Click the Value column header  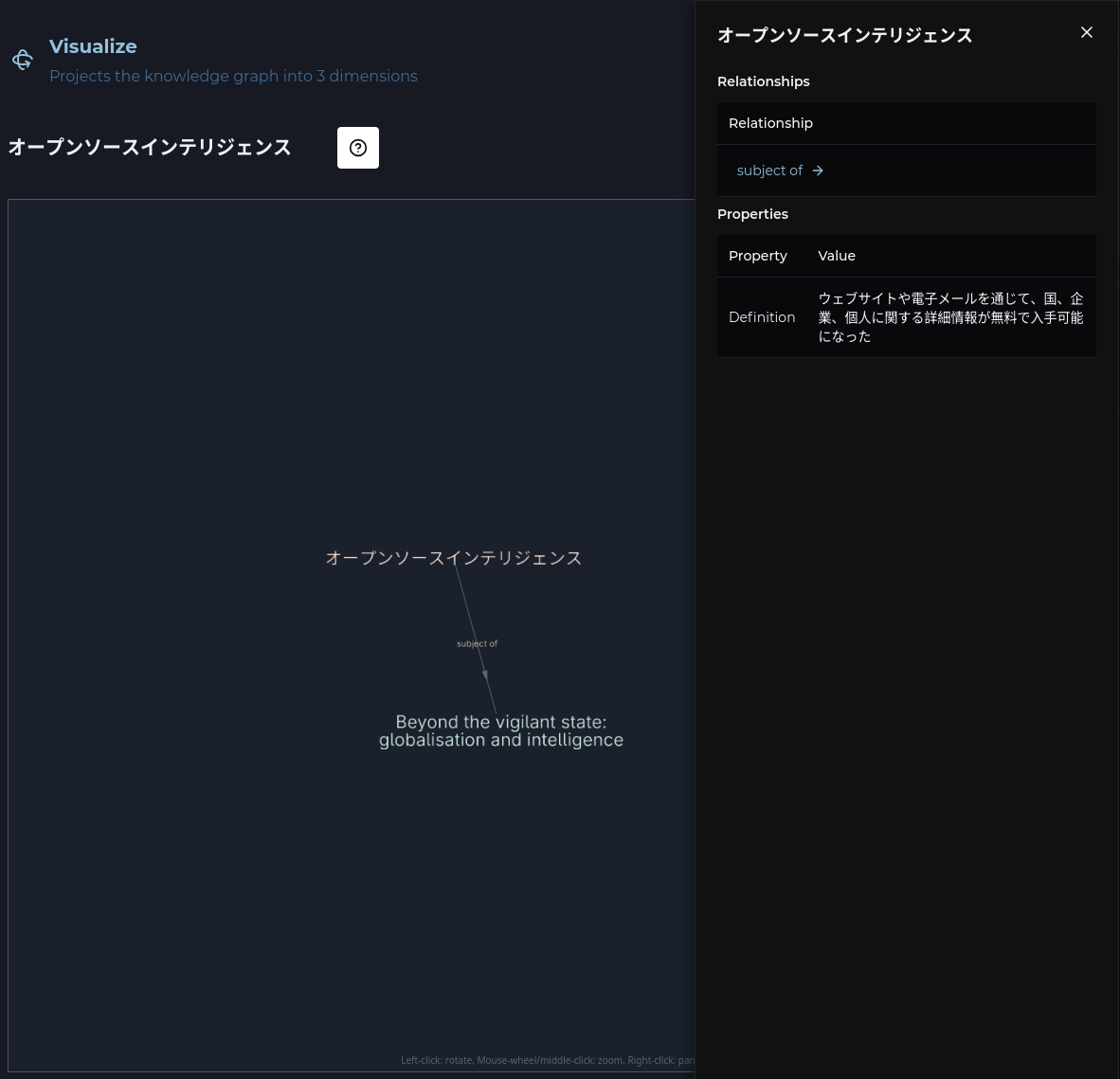(x=836, y=256)
